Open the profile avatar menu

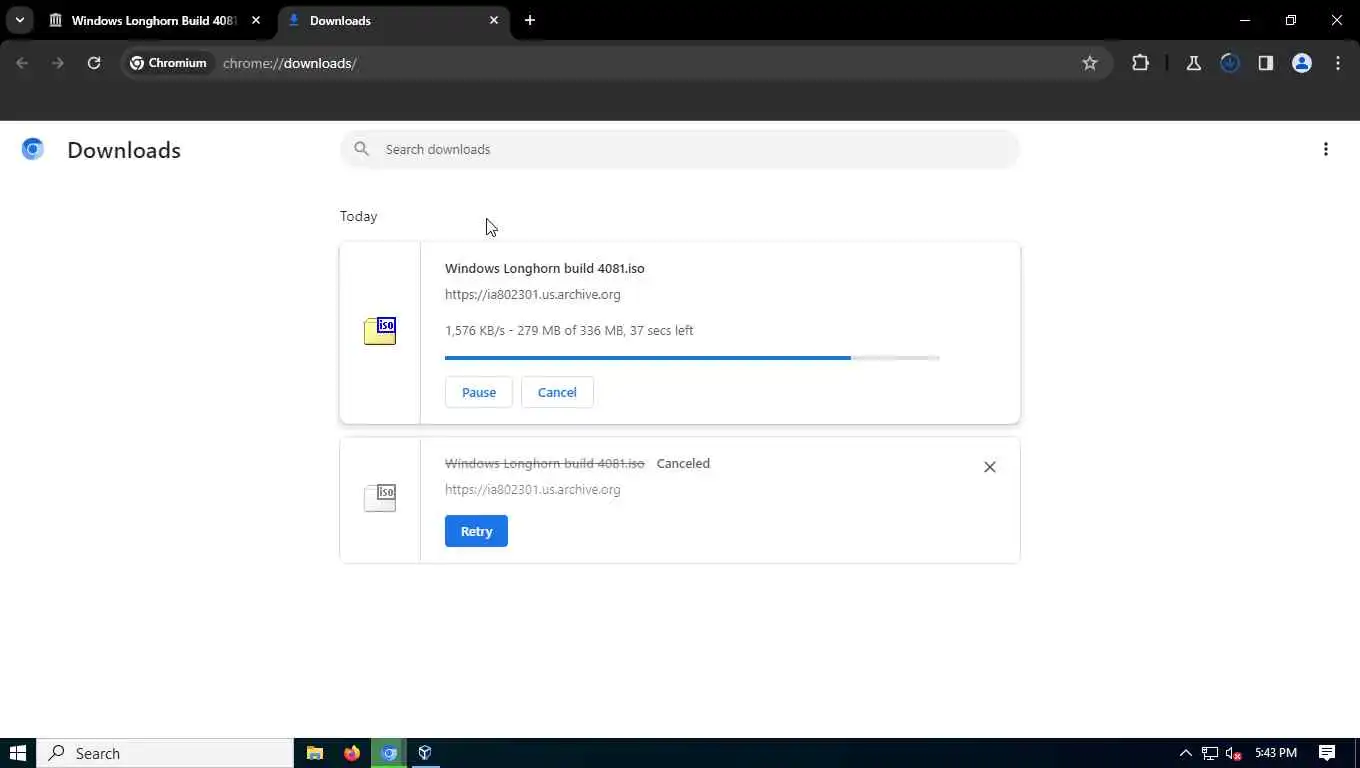[x=1302, y=63]
